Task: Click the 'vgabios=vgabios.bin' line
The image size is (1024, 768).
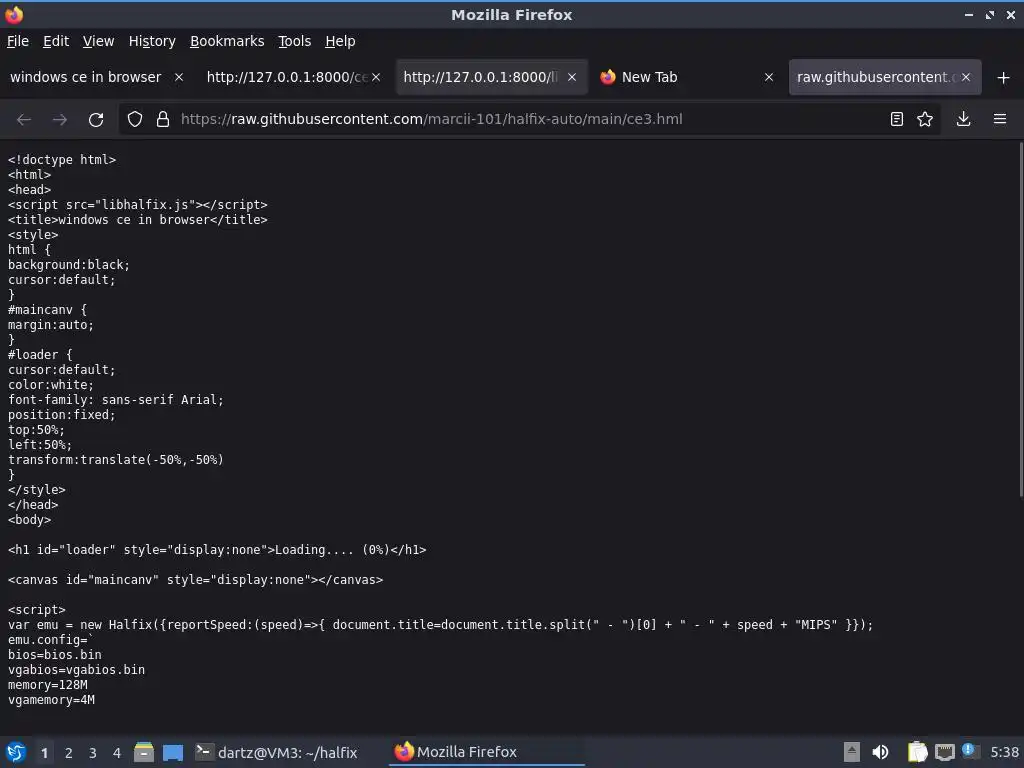Action: [x=76, y=670]
